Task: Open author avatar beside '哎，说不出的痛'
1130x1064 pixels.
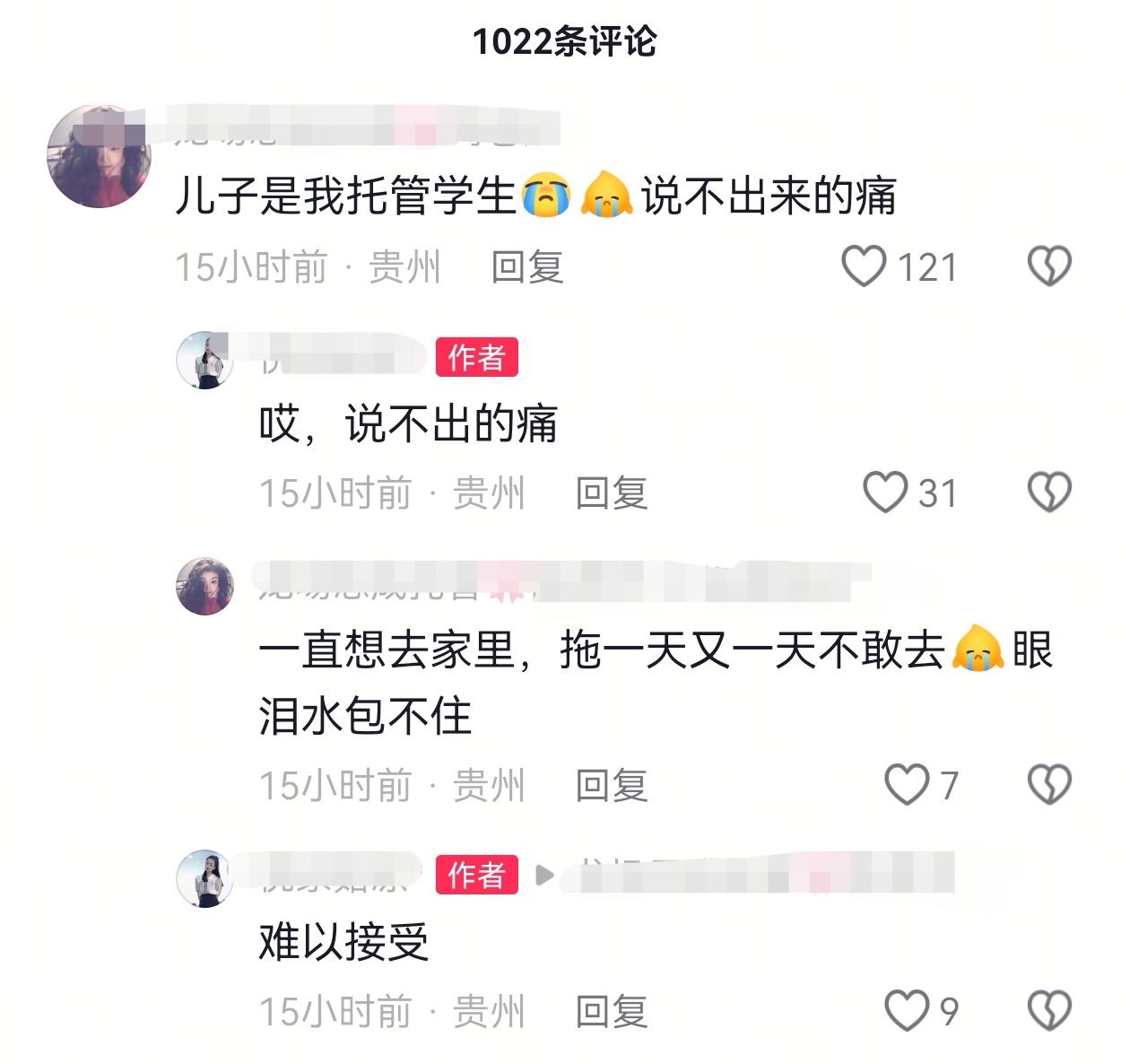Action: pos(204,360)
